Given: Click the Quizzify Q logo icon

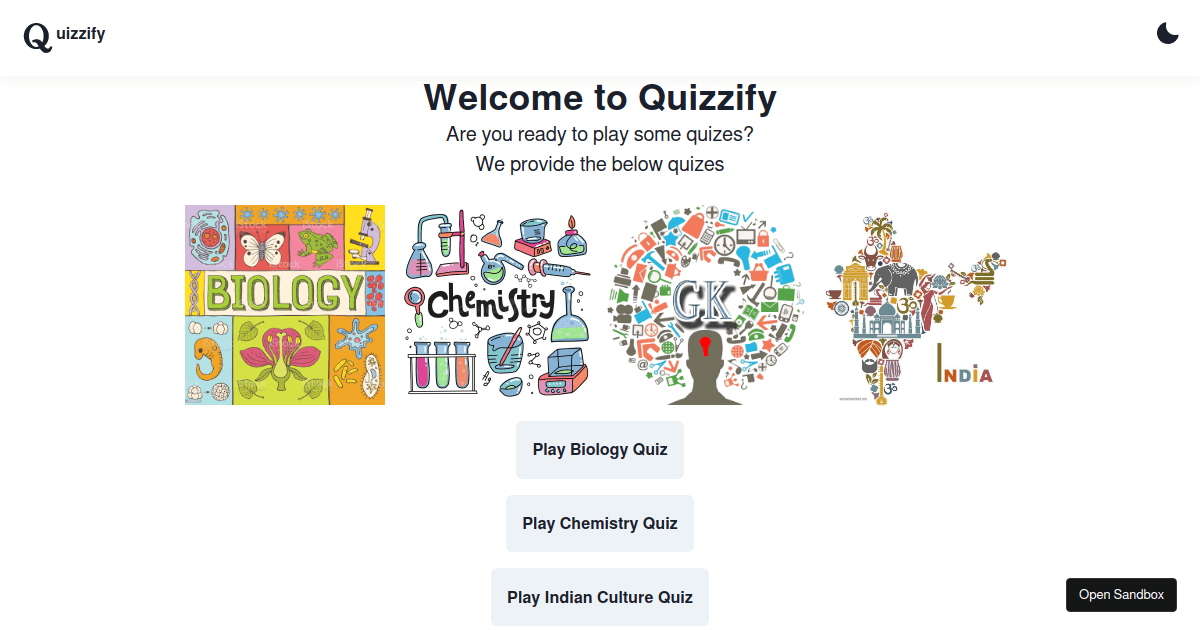Looking at the screenshot, I should (37, 37).
